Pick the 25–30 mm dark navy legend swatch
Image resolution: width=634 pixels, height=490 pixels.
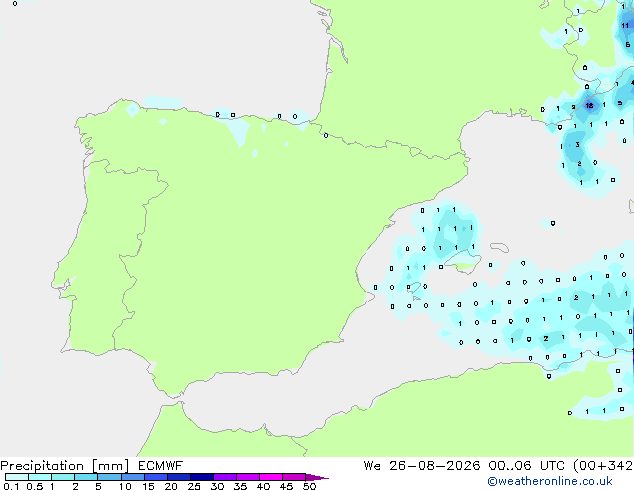click(x=202, y=477)
